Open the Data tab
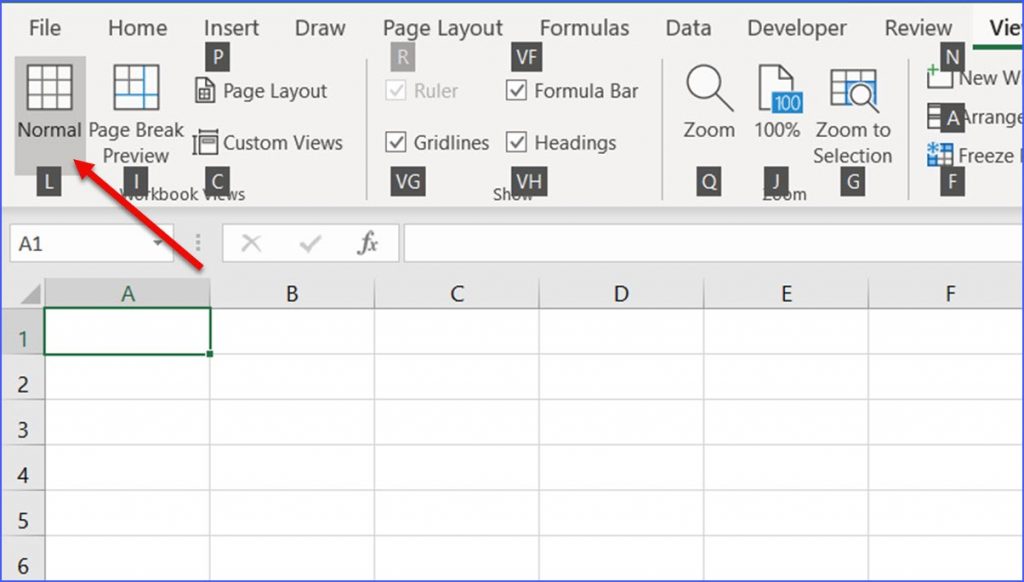The height and width of the screenshot is (582, 1024). pyautogui.click(x=688, y=28)
